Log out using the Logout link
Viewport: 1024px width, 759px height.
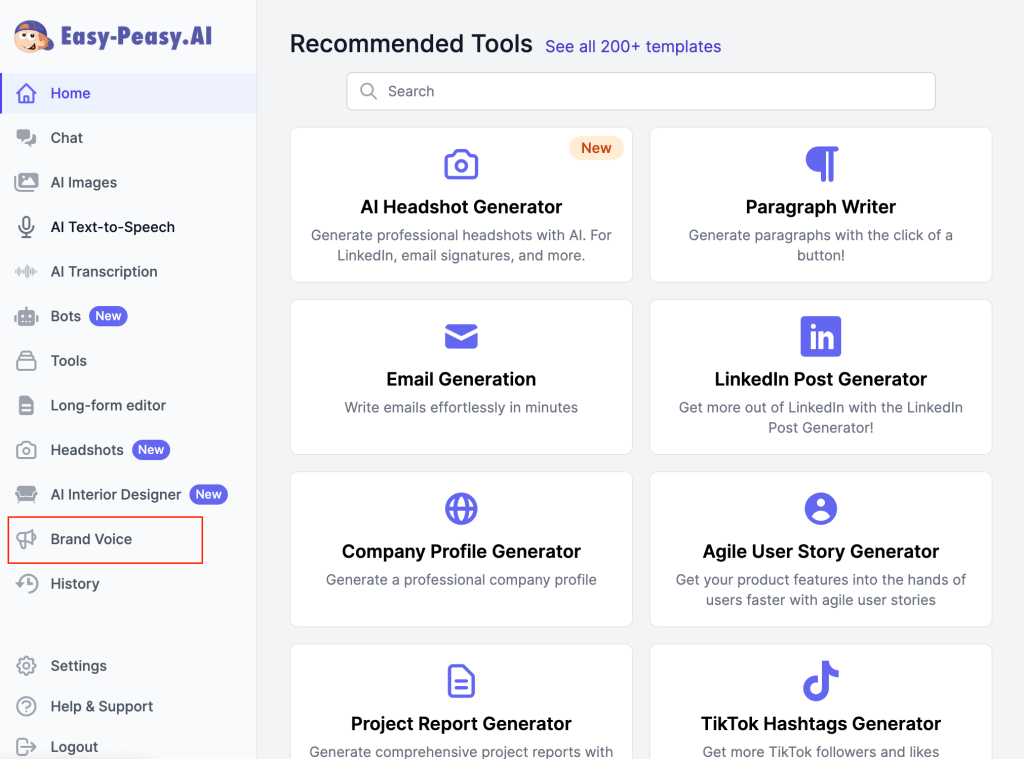coord(74,747)
